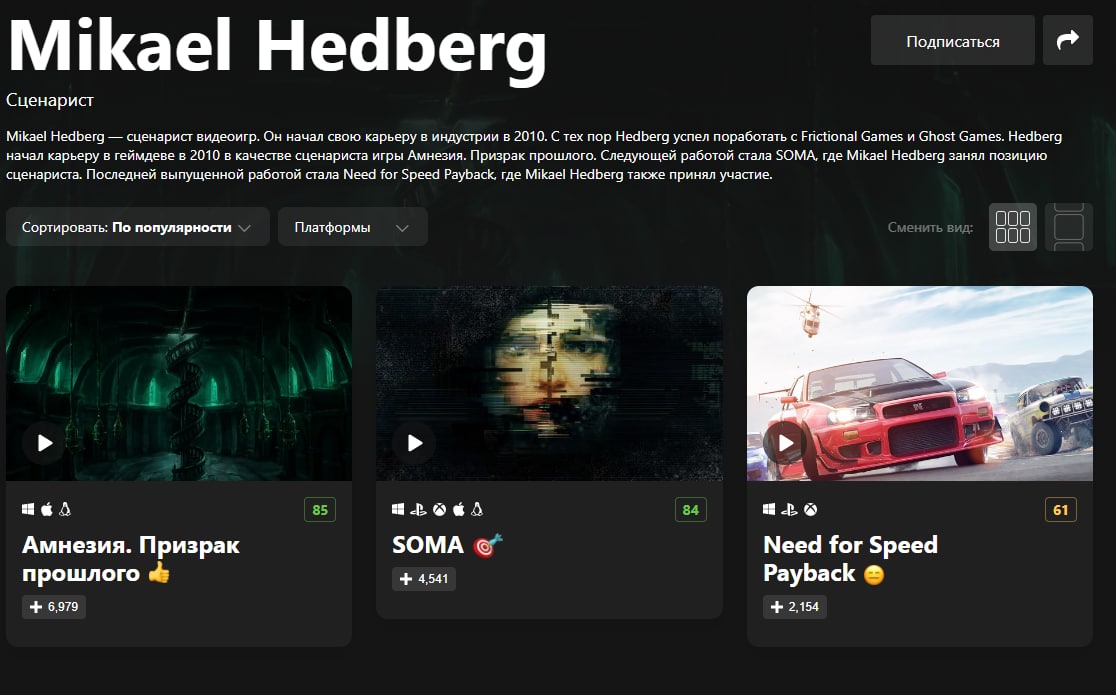Image resolution: width=1116 pixels, height=695 pixels.
Task: Open the Need for Speed Payback cover thumbnail
Action: click(920, 383)
